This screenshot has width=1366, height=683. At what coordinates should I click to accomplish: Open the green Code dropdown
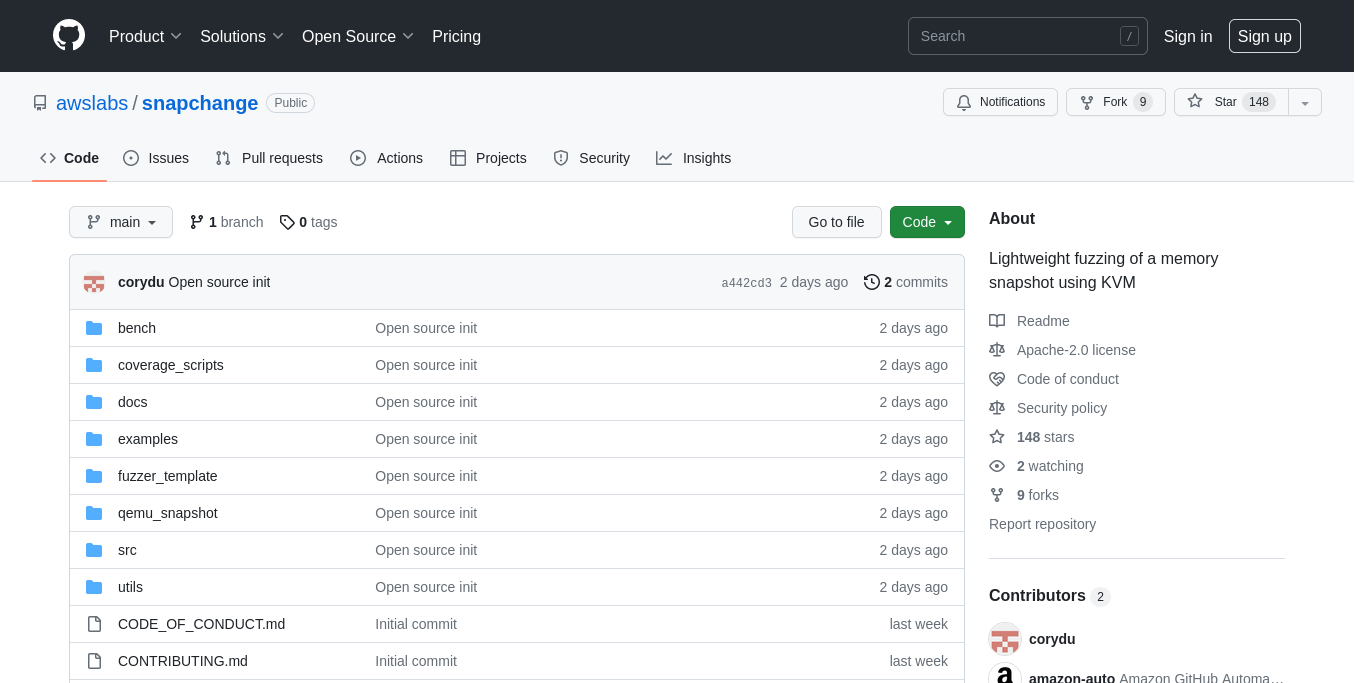click(x=927, y=222)
